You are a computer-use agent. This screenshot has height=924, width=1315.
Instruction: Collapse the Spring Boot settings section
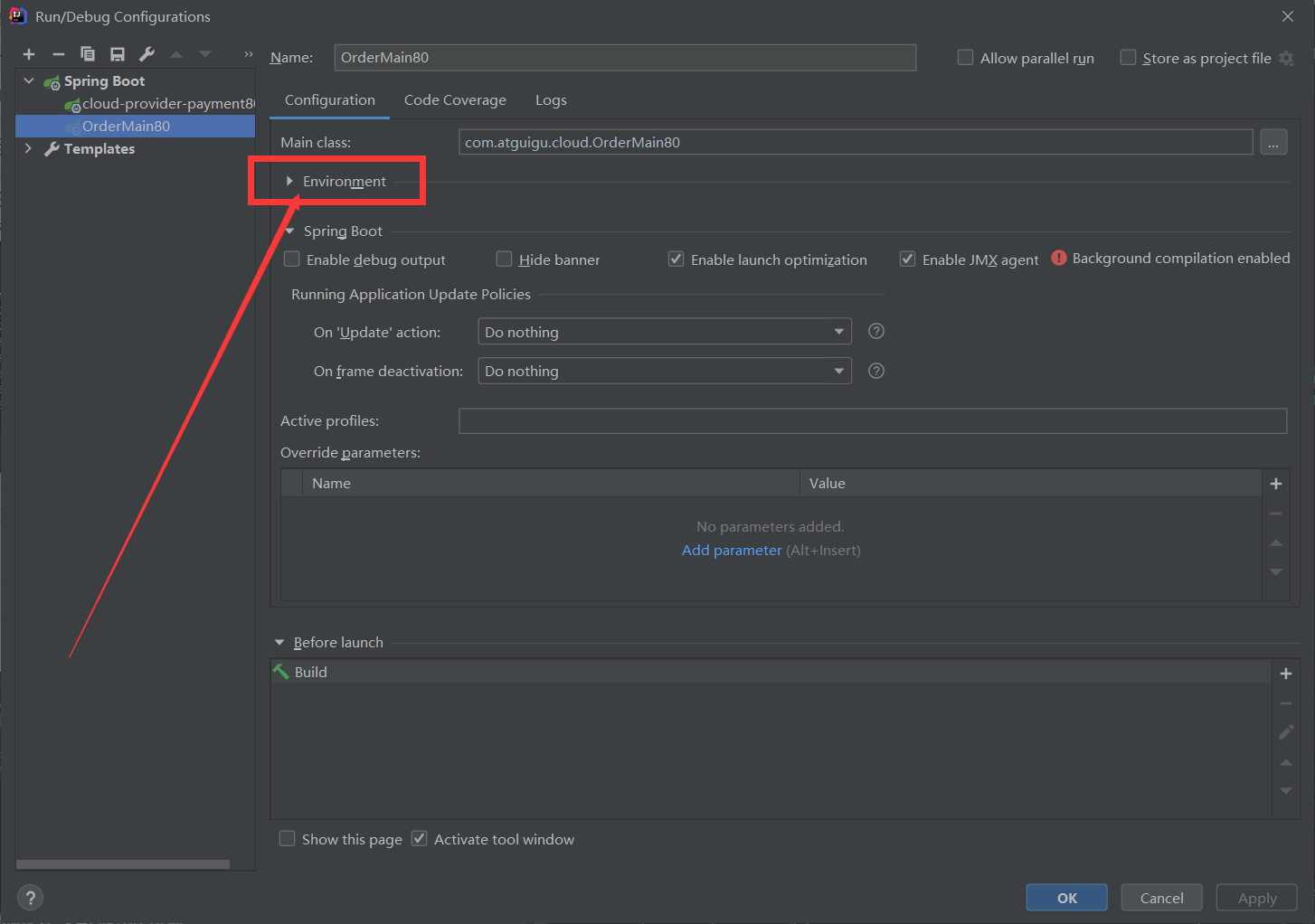[289, 231]
